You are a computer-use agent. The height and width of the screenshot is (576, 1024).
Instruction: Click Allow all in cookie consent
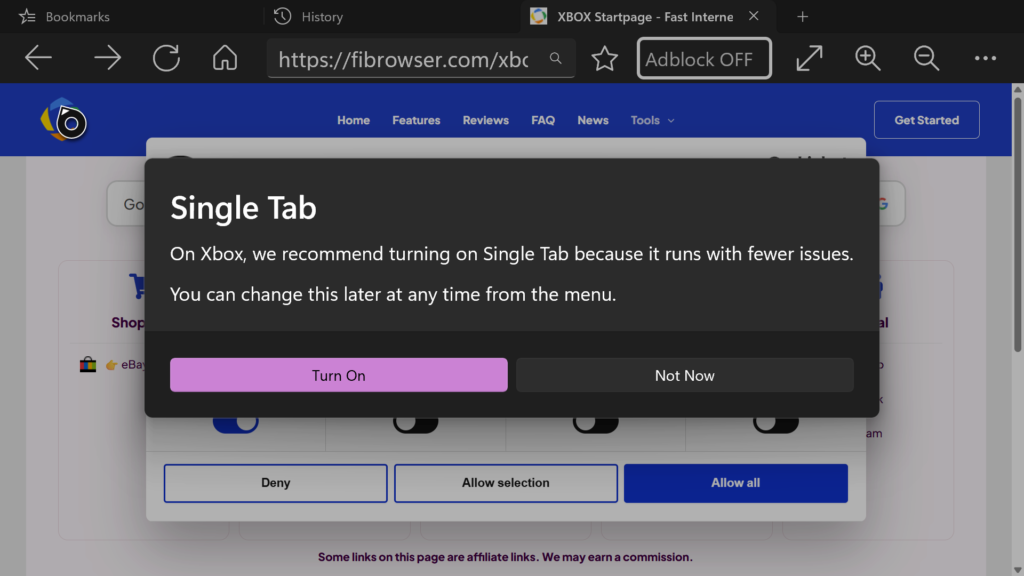(735, 483)
